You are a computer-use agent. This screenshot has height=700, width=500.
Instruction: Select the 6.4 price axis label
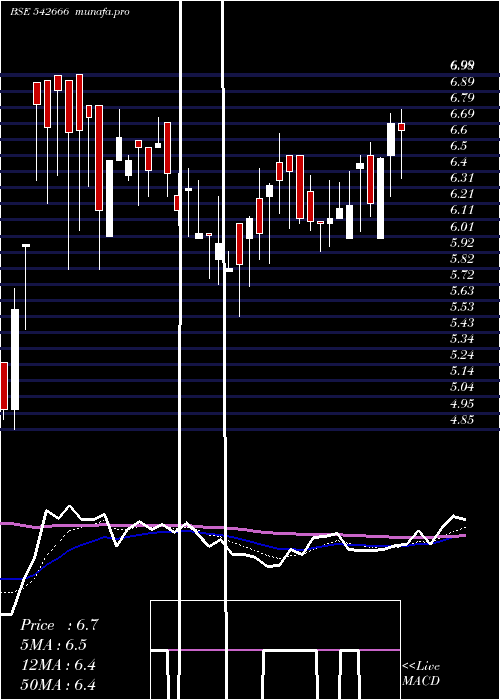tap(459, 162)
